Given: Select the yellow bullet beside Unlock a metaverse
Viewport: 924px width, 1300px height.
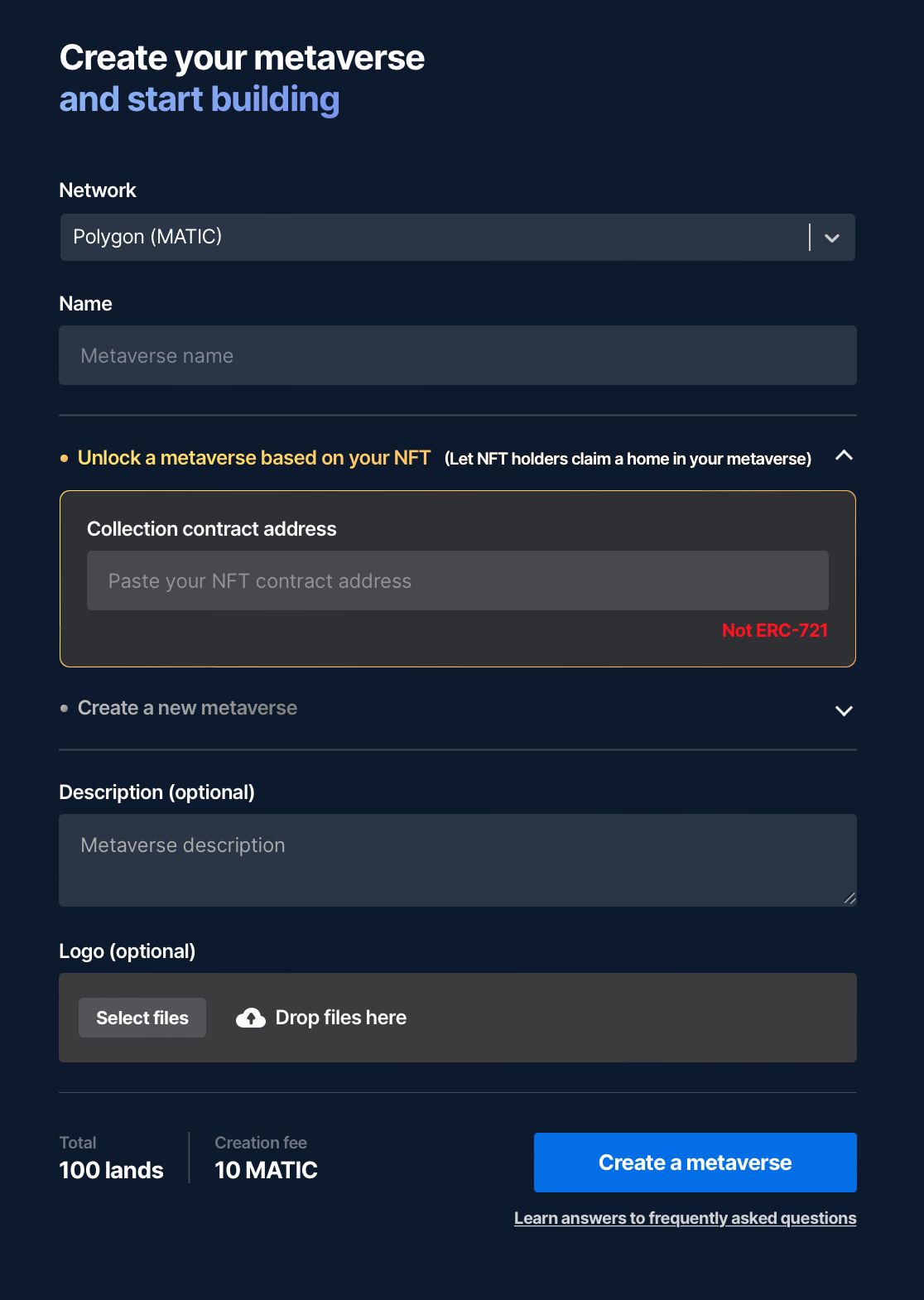Looking at the screenshot, I should pyautogui.click(x=64, y=459).
